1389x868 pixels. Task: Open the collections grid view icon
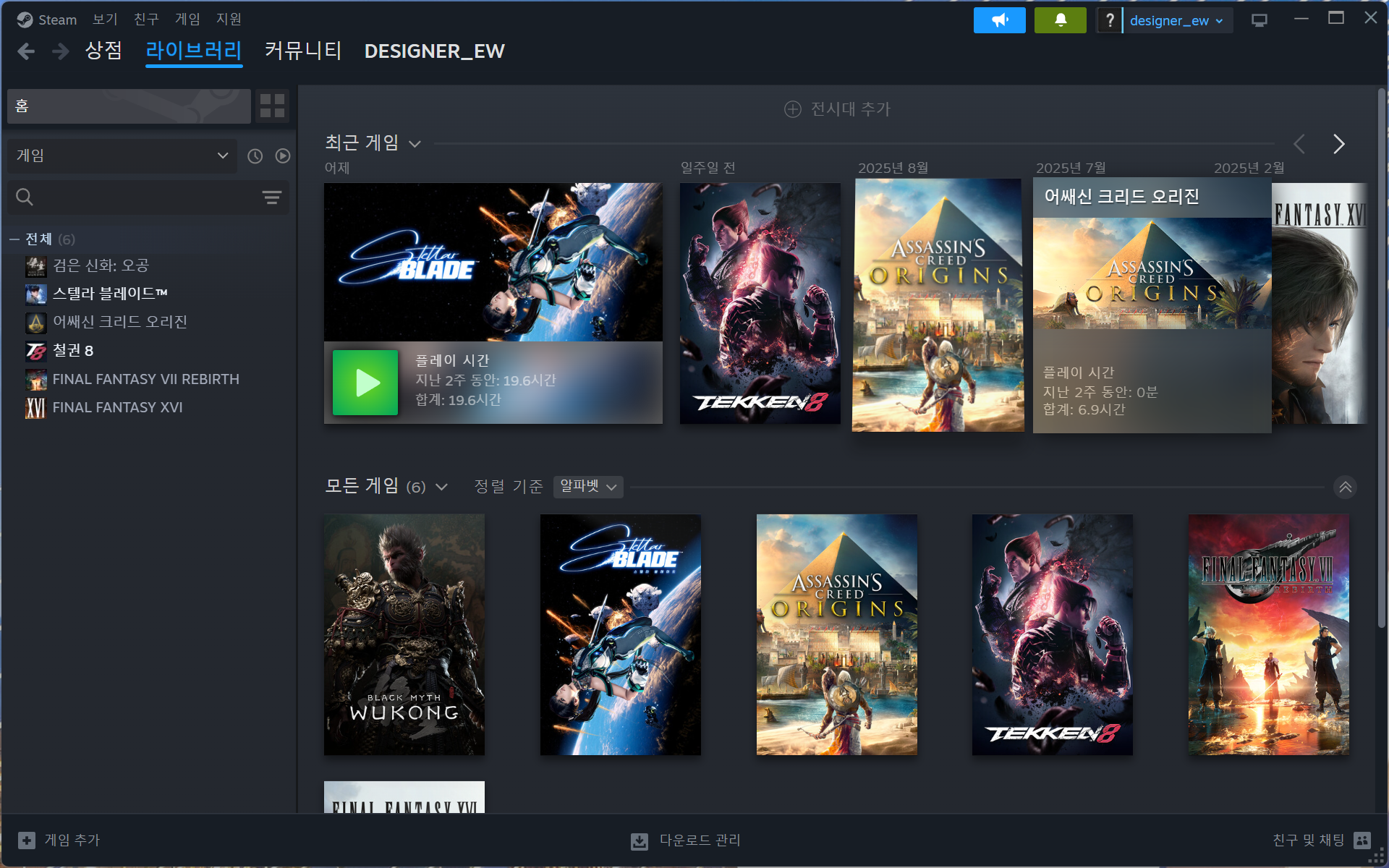tap(272, 106)
